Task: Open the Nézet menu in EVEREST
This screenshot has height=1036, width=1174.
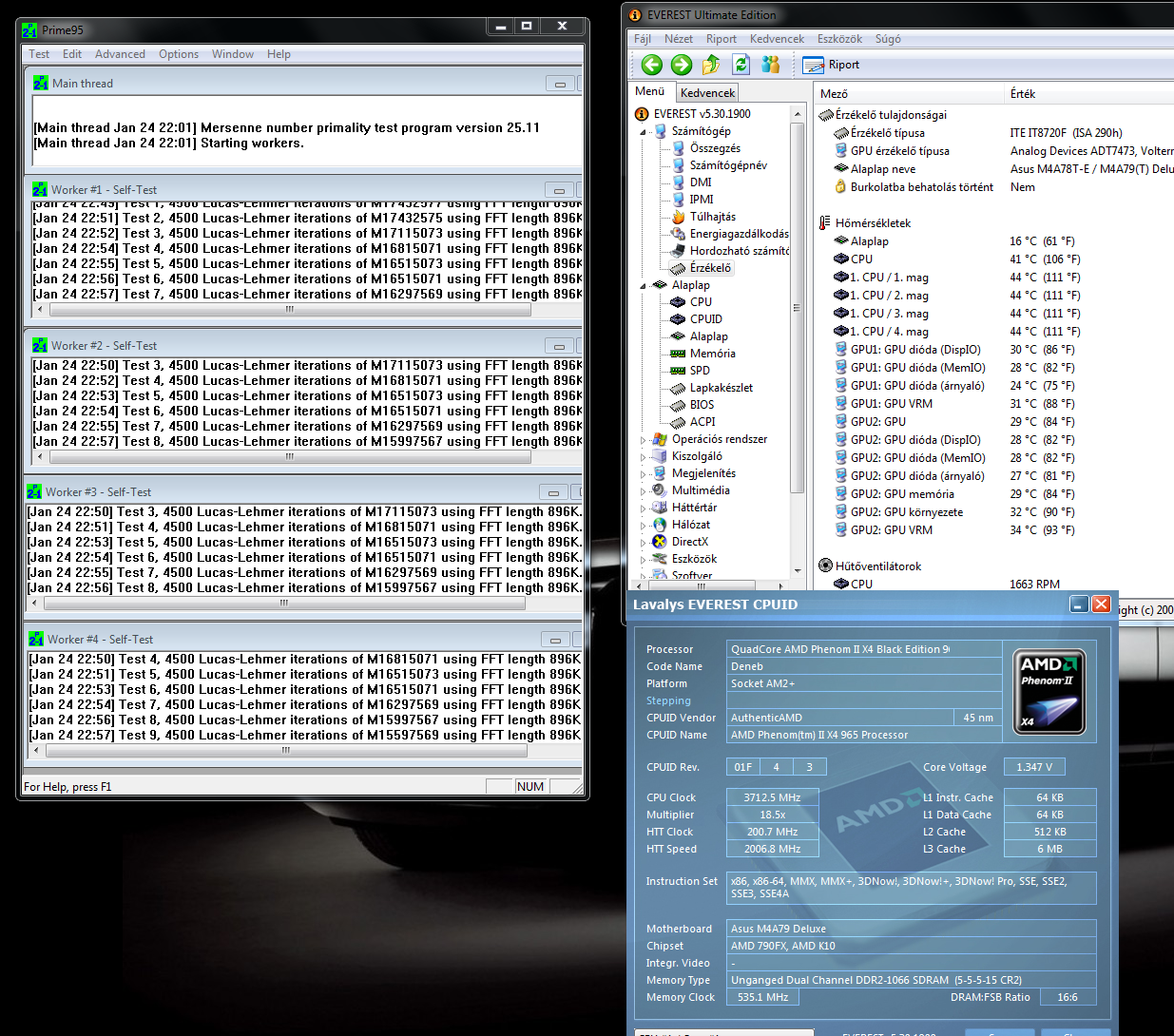Action: click(679, 39)
